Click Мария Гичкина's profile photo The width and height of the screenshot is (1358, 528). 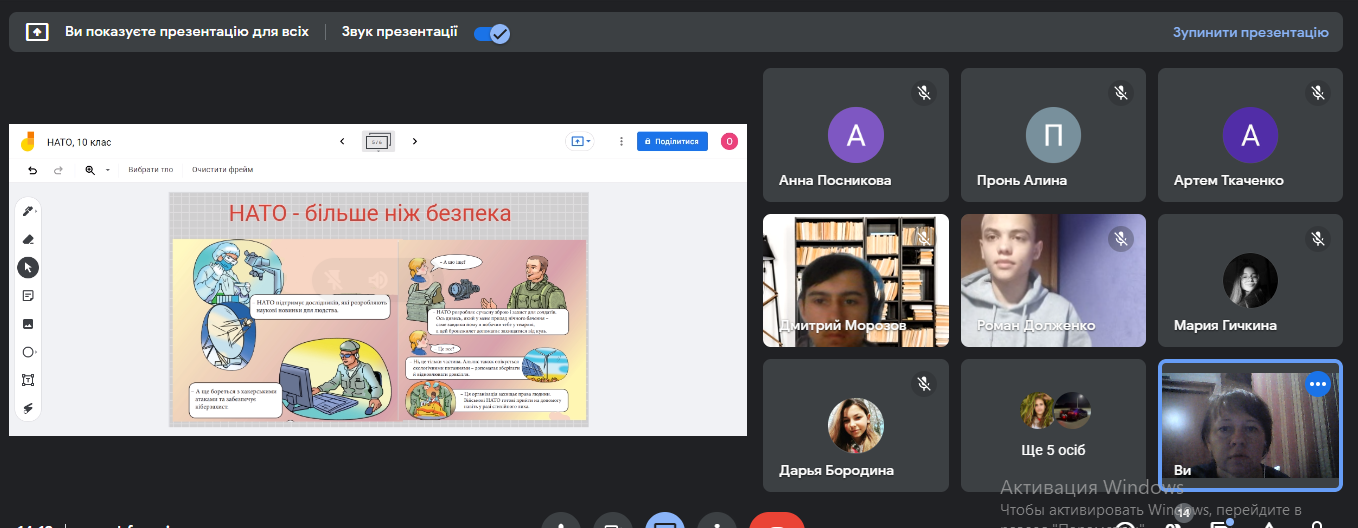pyautogui.click(x=1250, y=280)
